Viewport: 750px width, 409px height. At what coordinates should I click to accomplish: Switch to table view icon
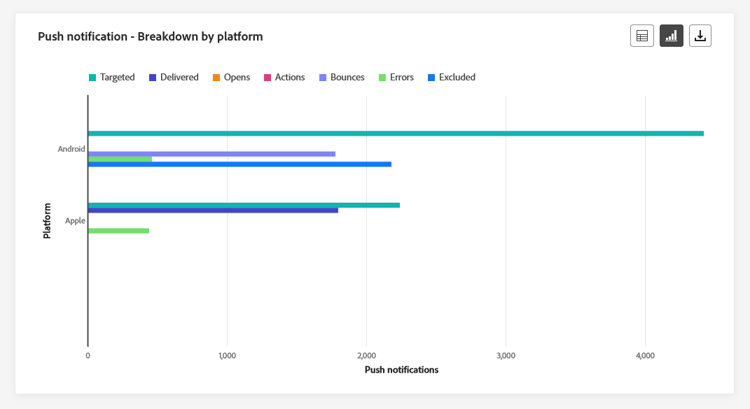(642, 36)
